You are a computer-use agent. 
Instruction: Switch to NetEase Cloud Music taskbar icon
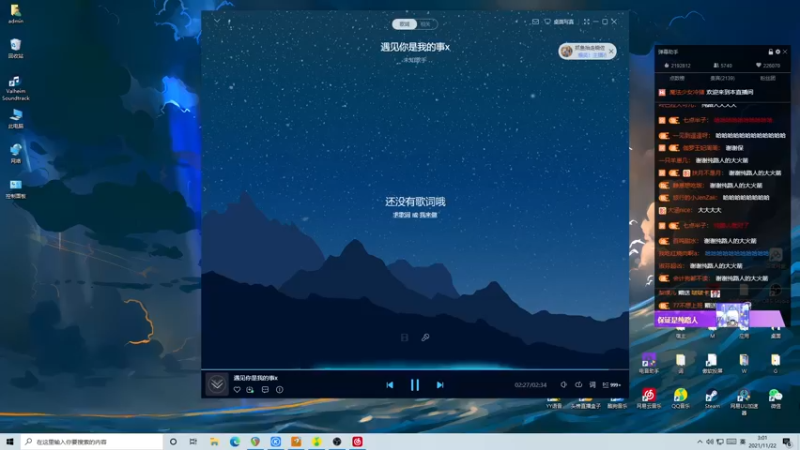[357, 441]
